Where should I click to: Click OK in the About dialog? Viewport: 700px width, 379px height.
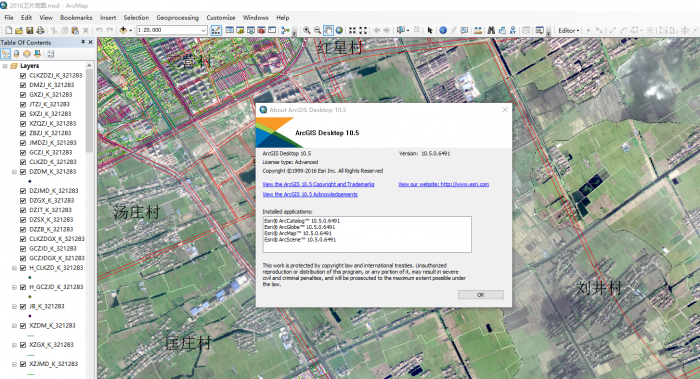(481, 295)
